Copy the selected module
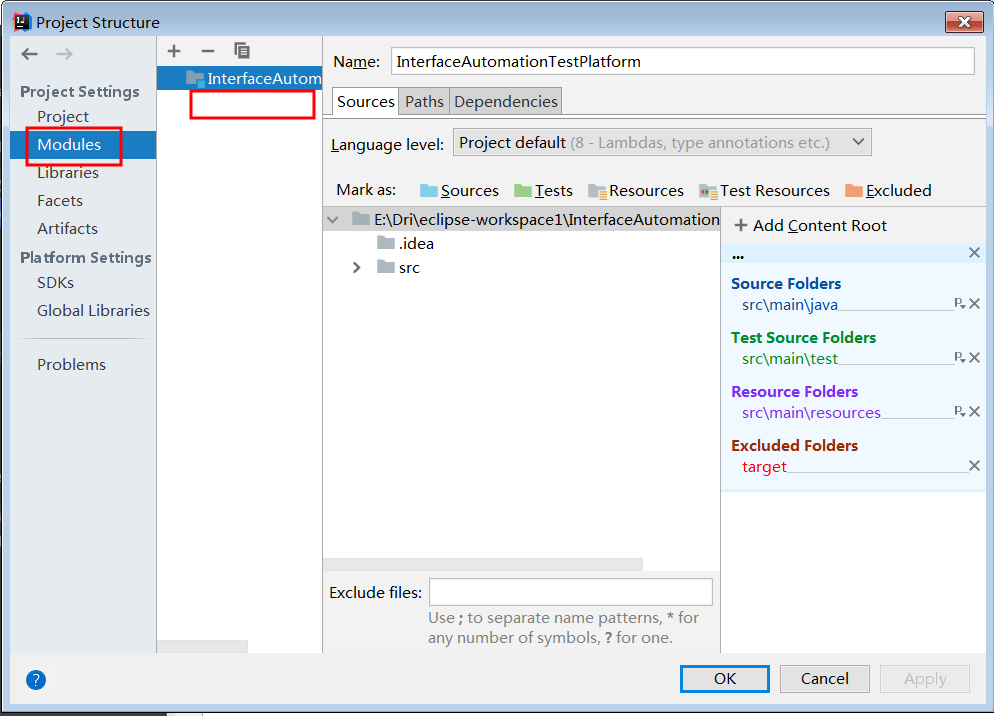This screenshot has height=716, width=994. [x=242, y=50]
